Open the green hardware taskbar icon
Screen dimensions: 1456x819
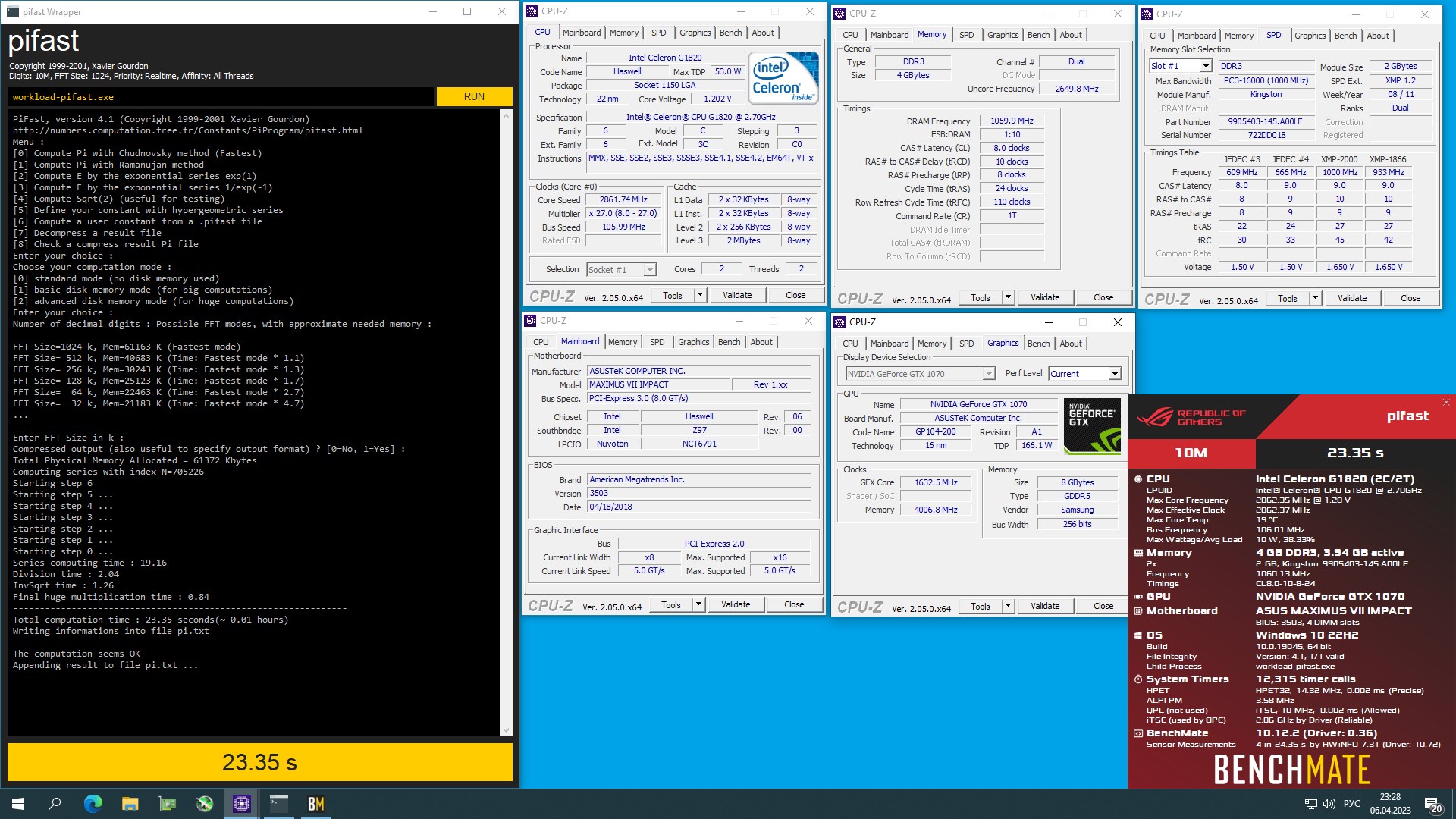168,804
